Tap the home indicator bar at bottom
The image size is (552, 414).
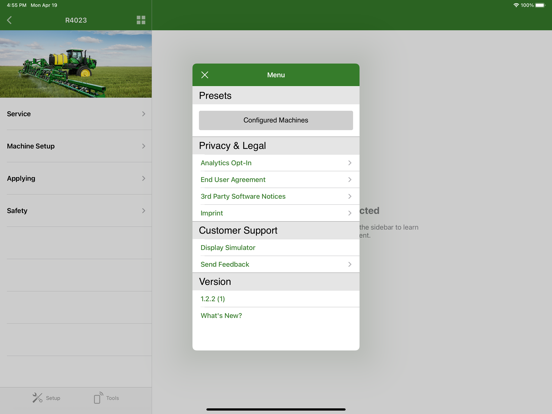[276, 409]
